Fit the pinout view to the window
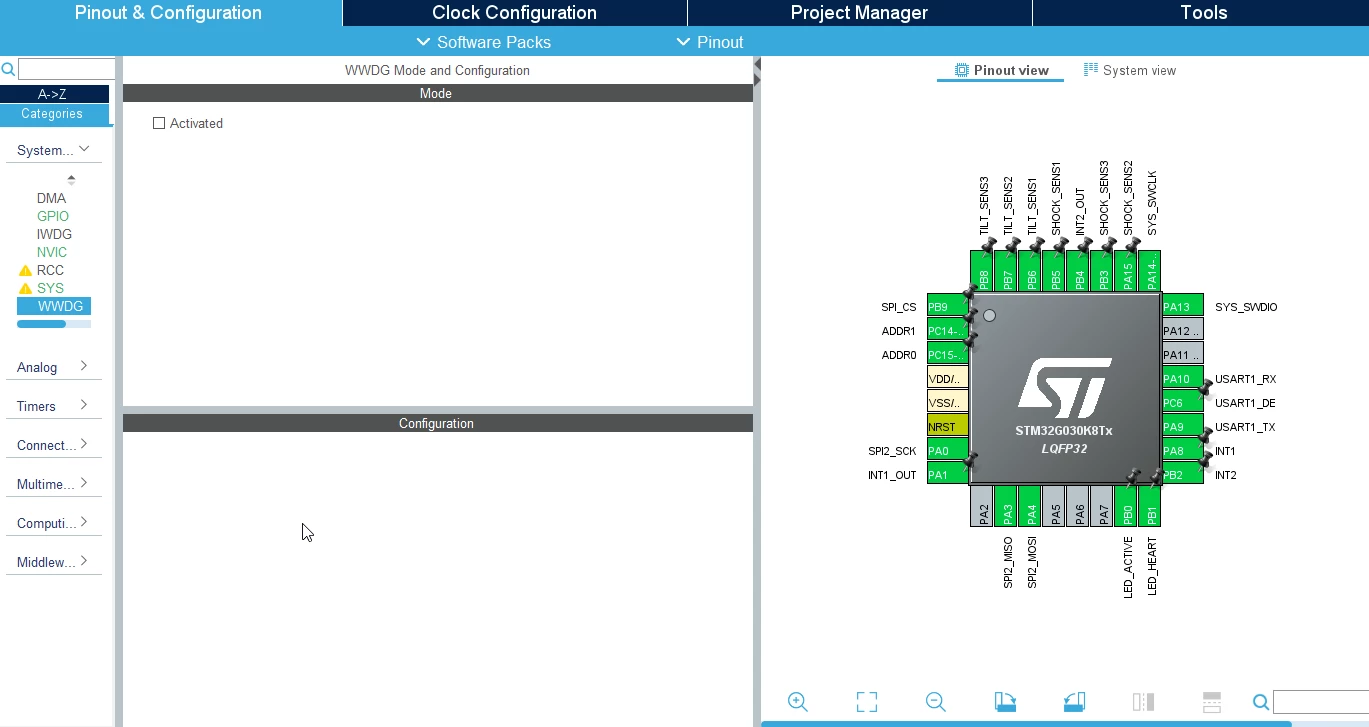The image size is (1369, 727). click(867, 702)
